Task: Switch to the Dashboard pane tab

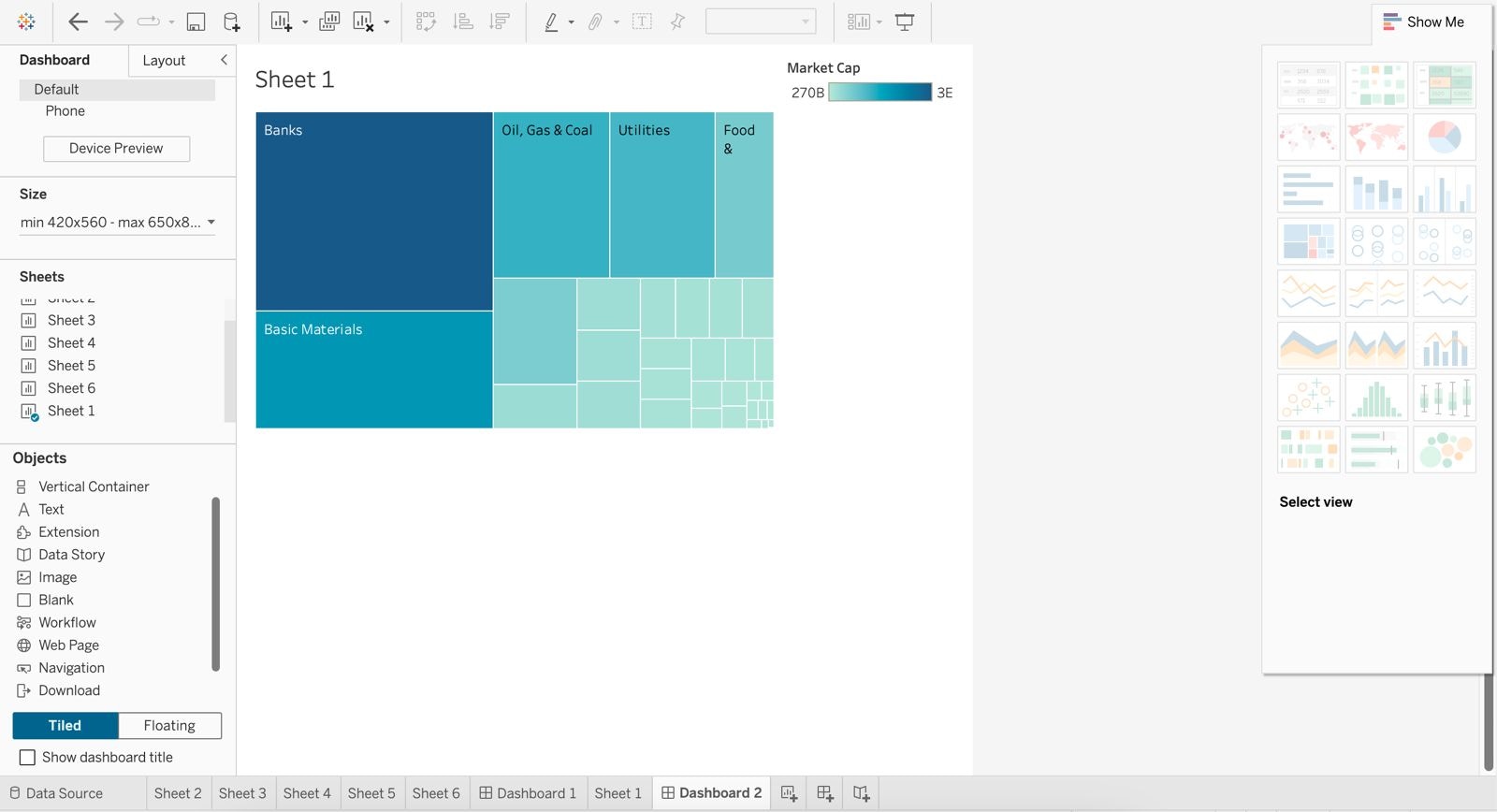Action: 54,60
